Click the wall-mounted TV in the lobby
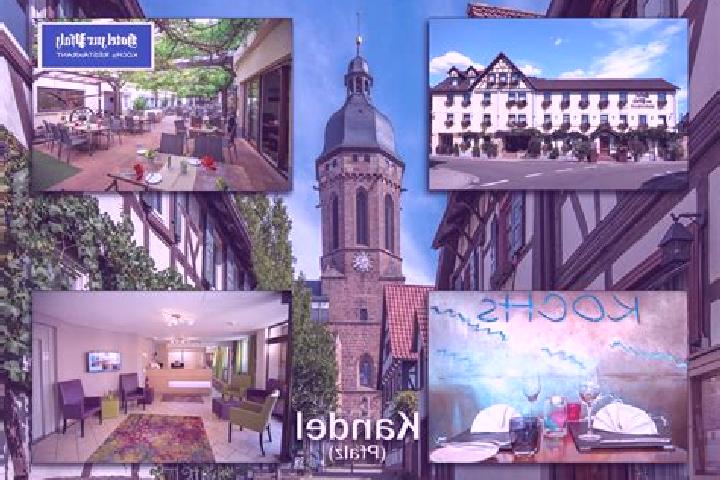The width and height of the screenshot is (720, 480). point(104,361)
